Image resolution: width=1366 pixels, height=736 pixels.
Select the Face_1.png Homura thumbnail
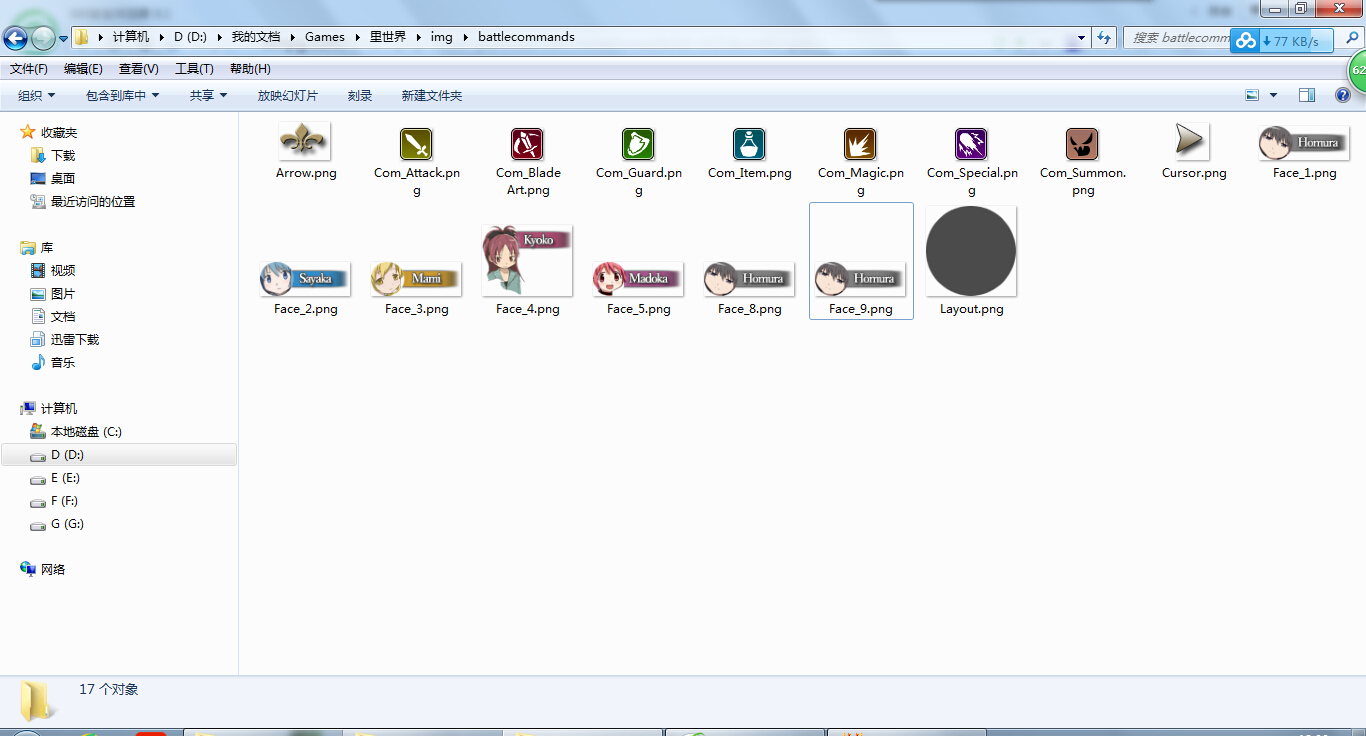(x=1304, y=144)
